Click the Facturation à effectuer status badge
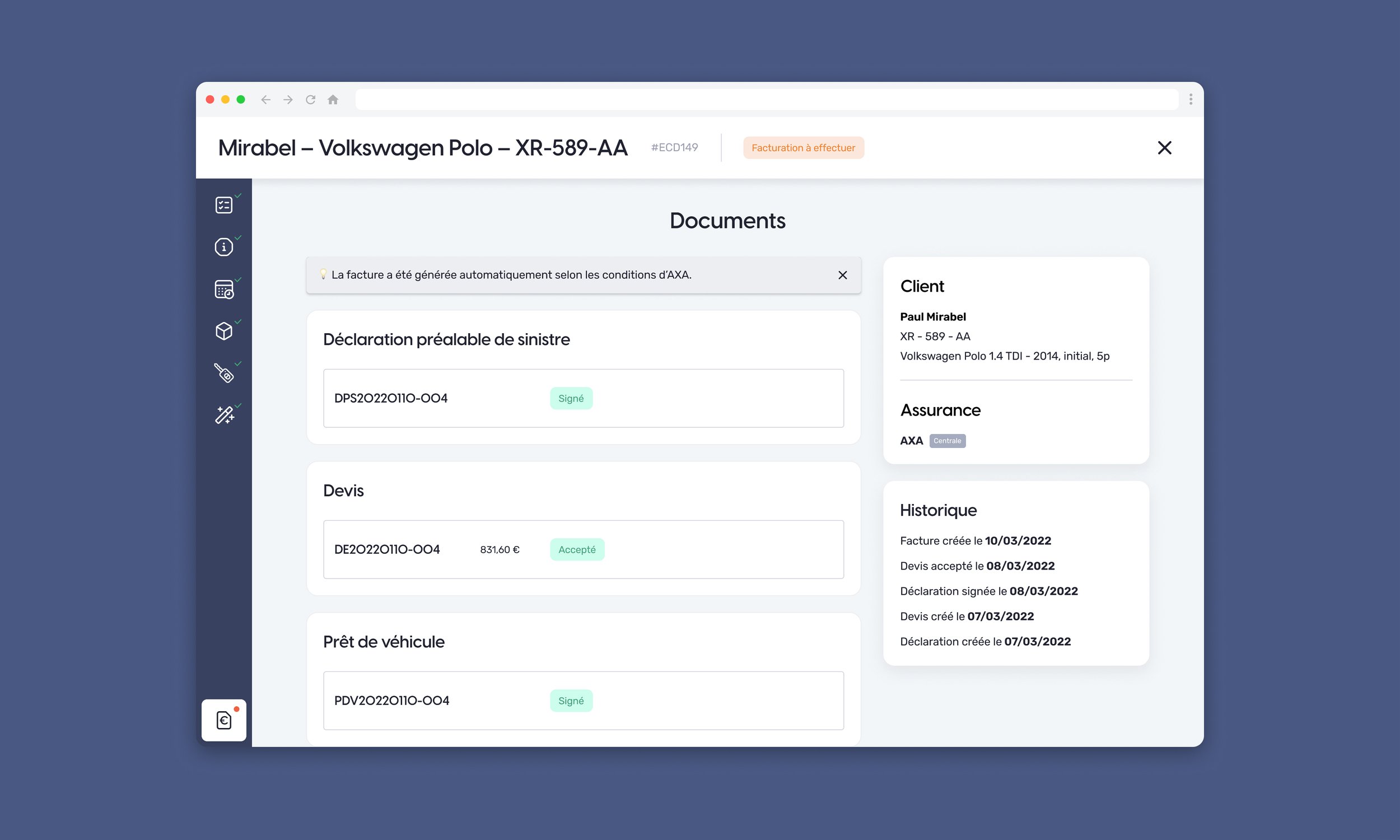The image size is (1400, 840). [804, 148]
